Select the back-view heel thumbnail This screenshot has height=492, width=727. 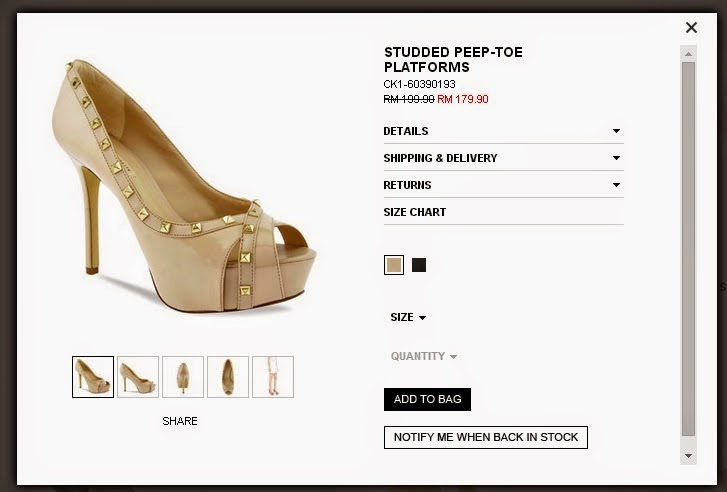click(183, 377)
